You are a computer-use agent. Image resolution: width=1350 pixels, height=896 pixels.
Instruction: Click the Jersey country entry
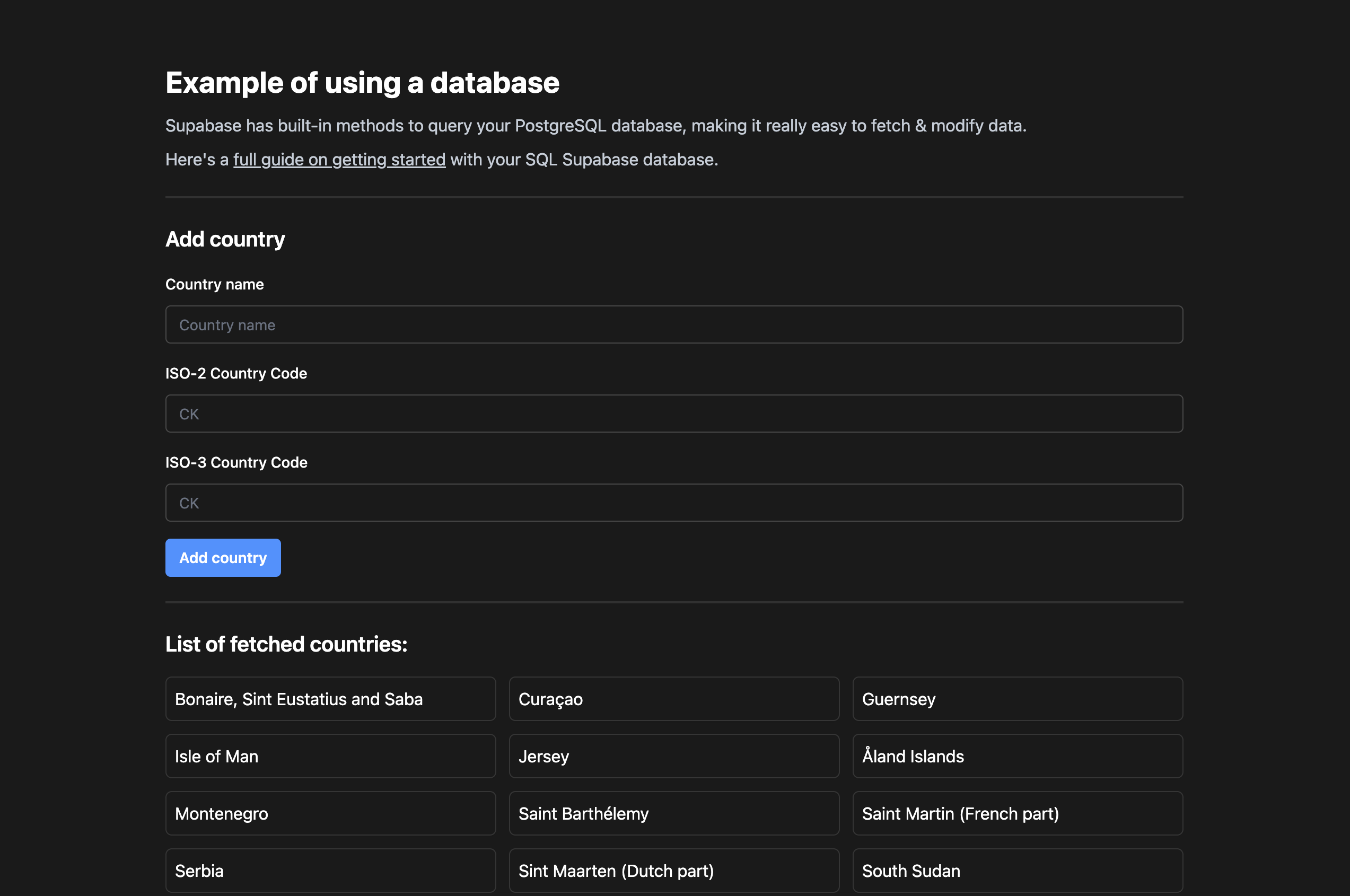pyautogui.click(x=674, y=756)
